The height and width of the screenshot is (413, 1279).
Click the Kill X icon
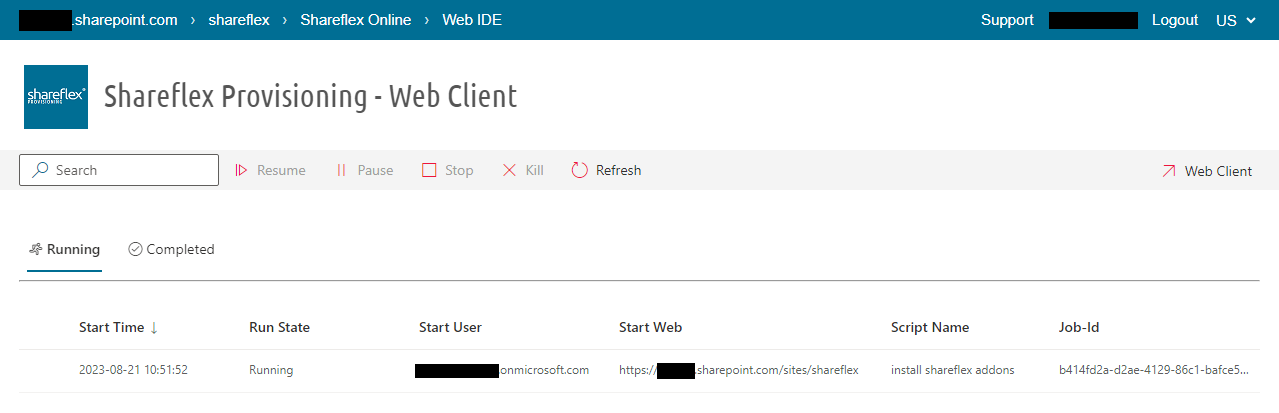[x=509, y=170]
